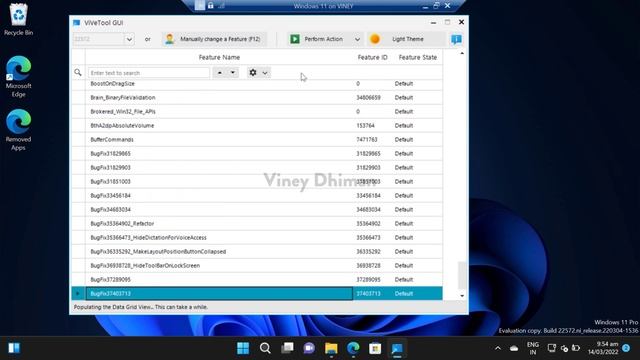This screenshot has height=360, width=640.
Task: Open the clock and date flyout
Action: coord(603,348)
